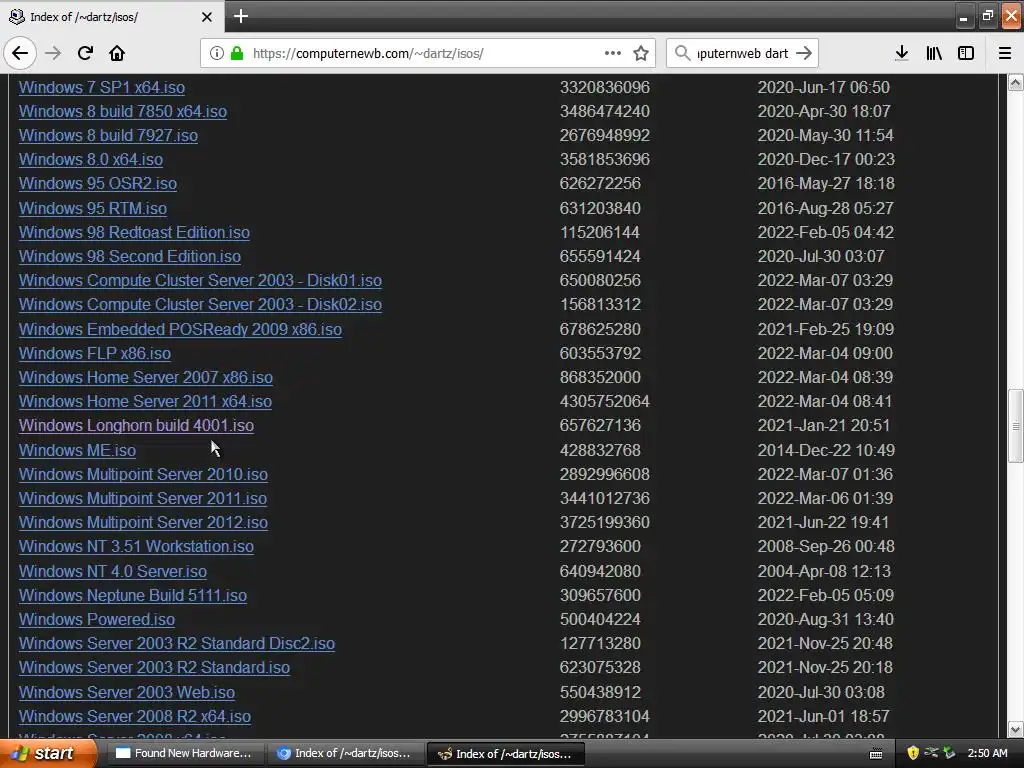This screenshot has width=1024, height=768.
Task: Open Windows Server 2003 R2 Standard.iso
Action: tap(155, 667)
